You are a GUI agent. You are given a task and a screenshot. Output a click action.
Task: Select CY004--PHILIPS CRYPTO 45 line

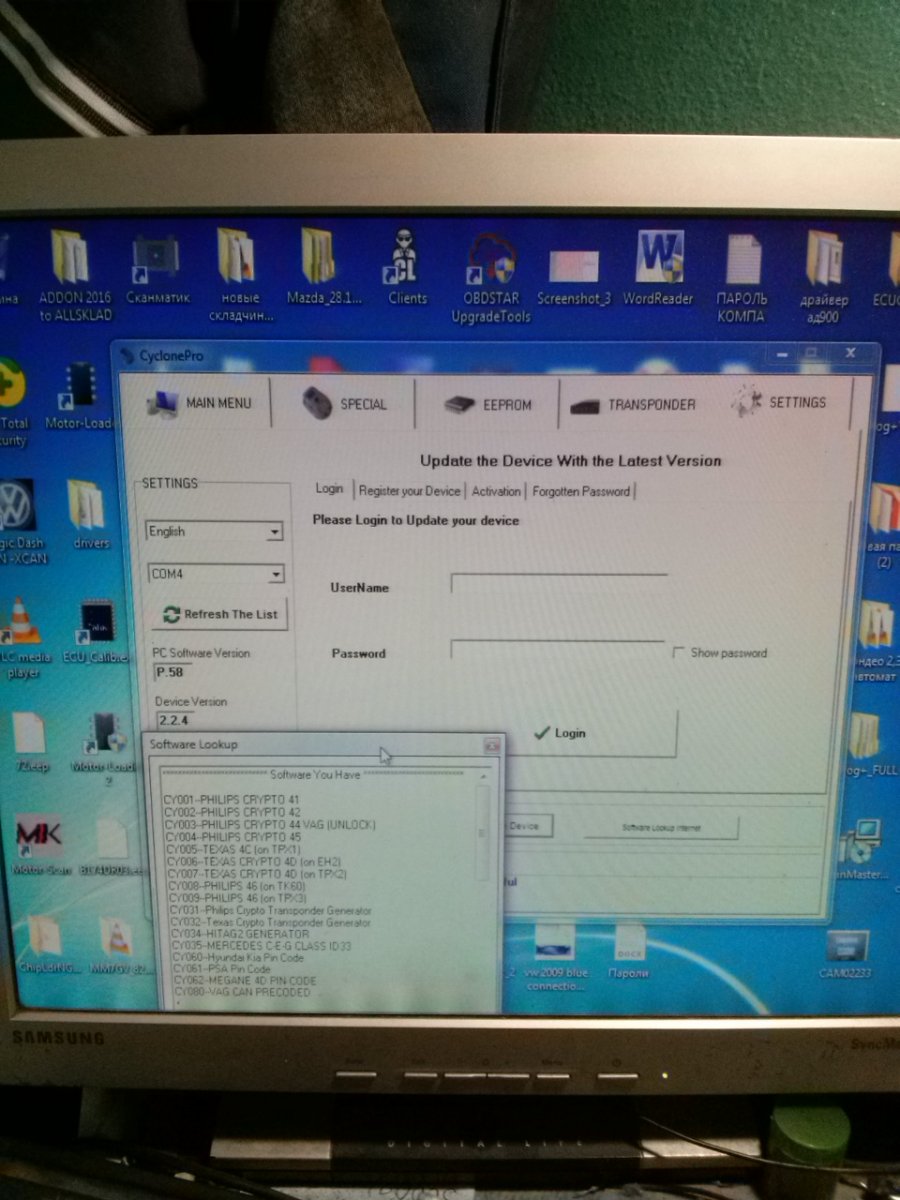pyautogui.click(x=232, y=836)
